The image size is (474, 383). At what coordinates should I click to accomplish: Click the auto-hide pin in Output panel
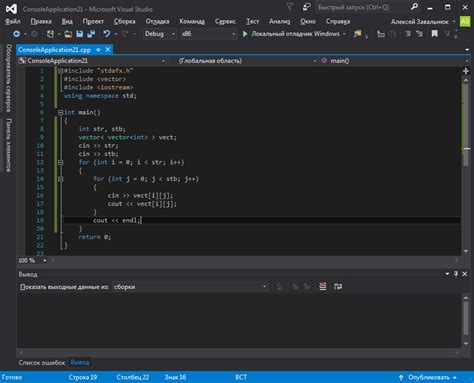[456, 274]
